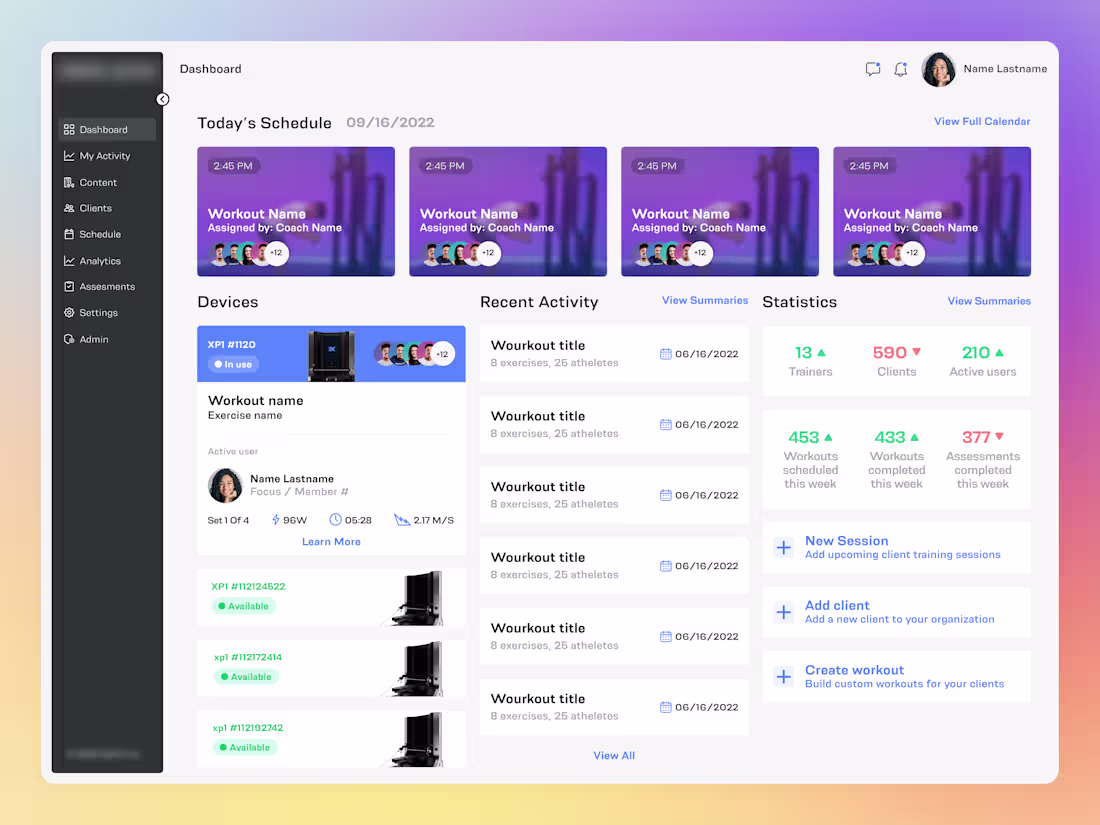Collapse the sidebar using the circular arrow
The image size is (1100, 825).
(162, 99)
